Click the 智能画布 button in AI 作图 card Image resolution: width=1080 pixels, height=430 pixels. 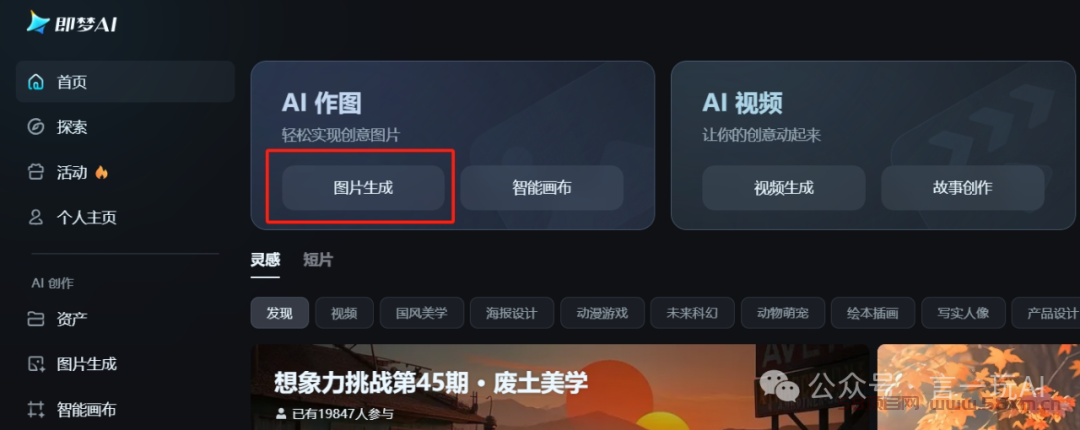point(541,187)
